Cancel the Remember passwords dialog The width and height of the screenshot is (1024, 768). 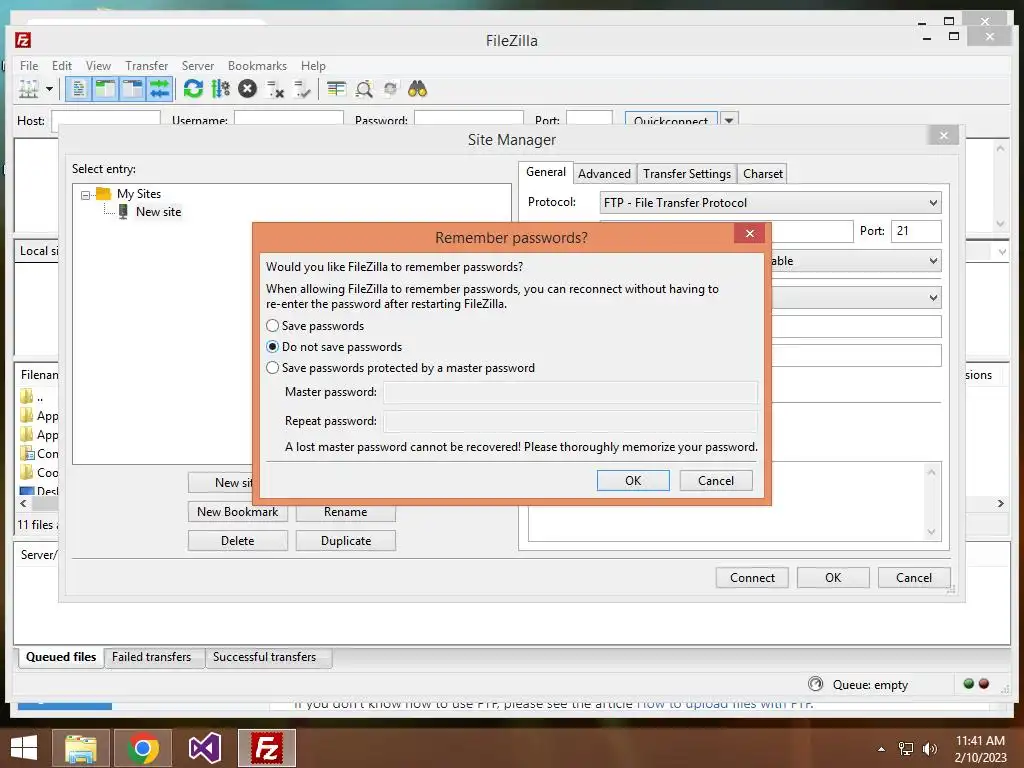click(716, 481)
